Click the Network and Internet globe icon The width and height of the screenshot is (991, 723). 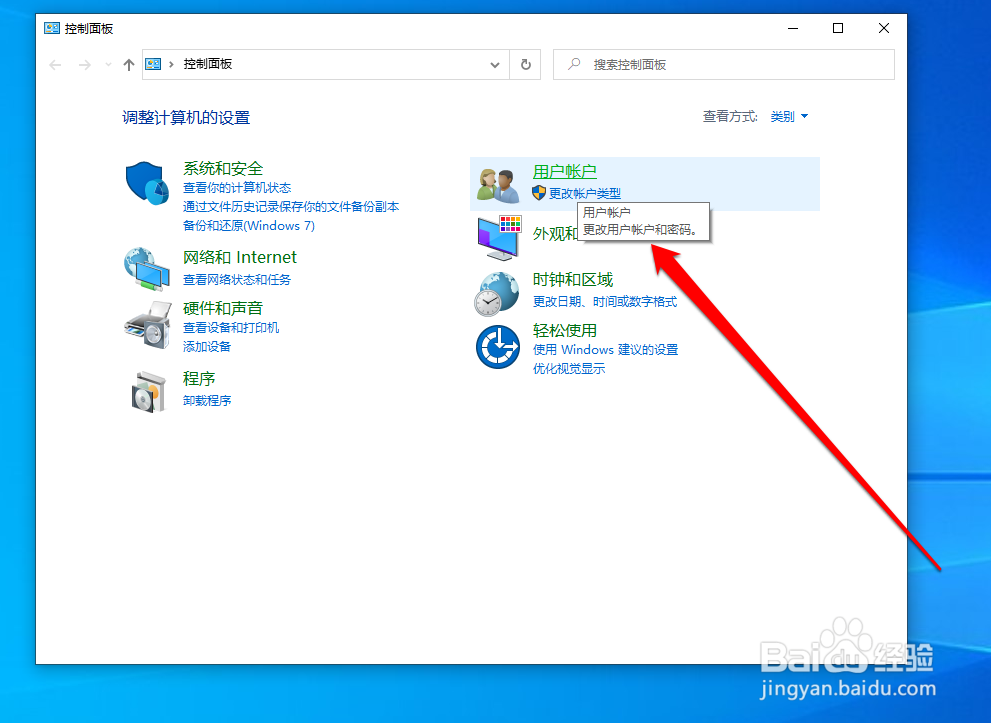click(147, 269)
